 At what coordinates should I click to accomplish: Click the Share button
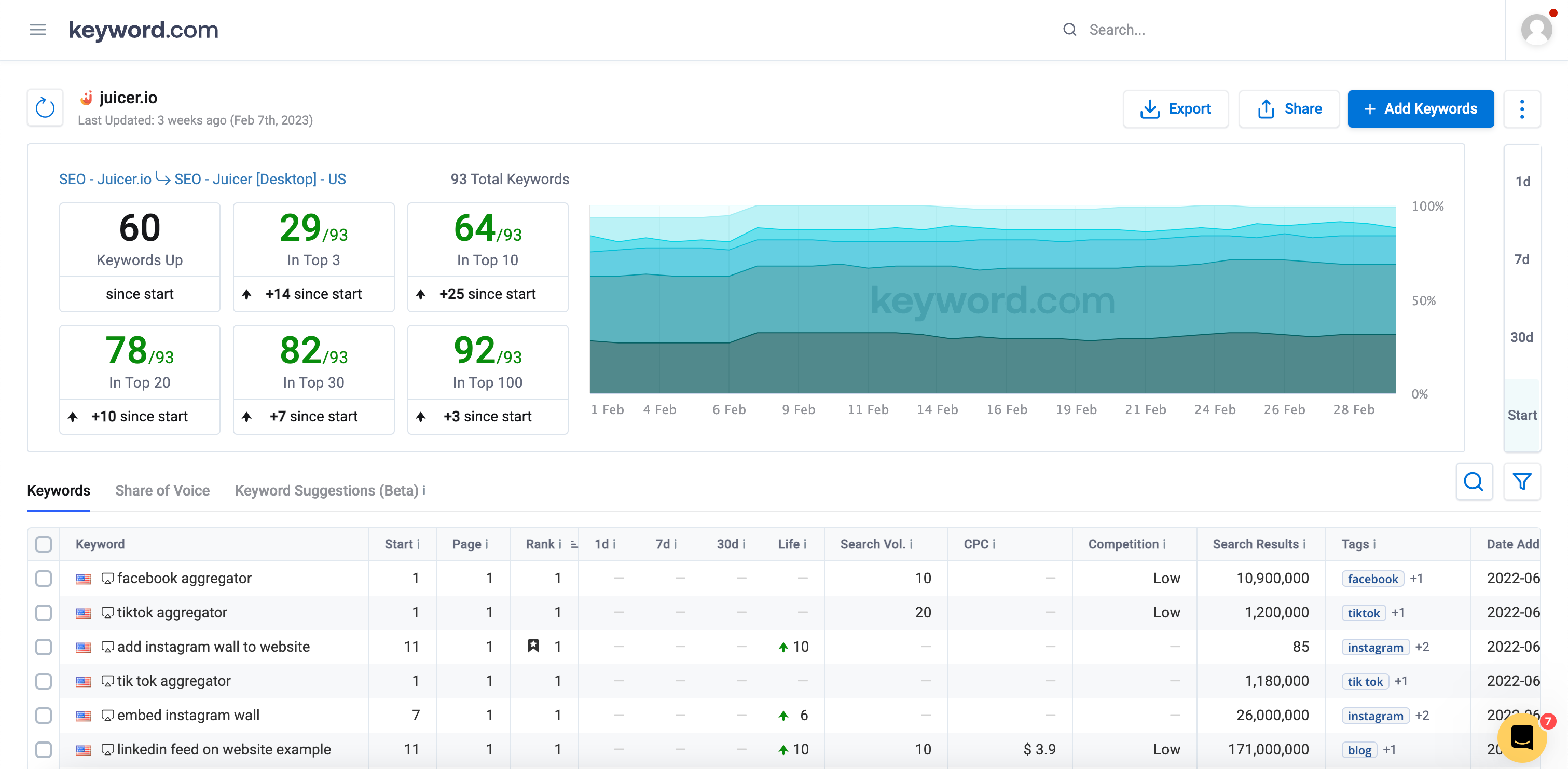1289,109
